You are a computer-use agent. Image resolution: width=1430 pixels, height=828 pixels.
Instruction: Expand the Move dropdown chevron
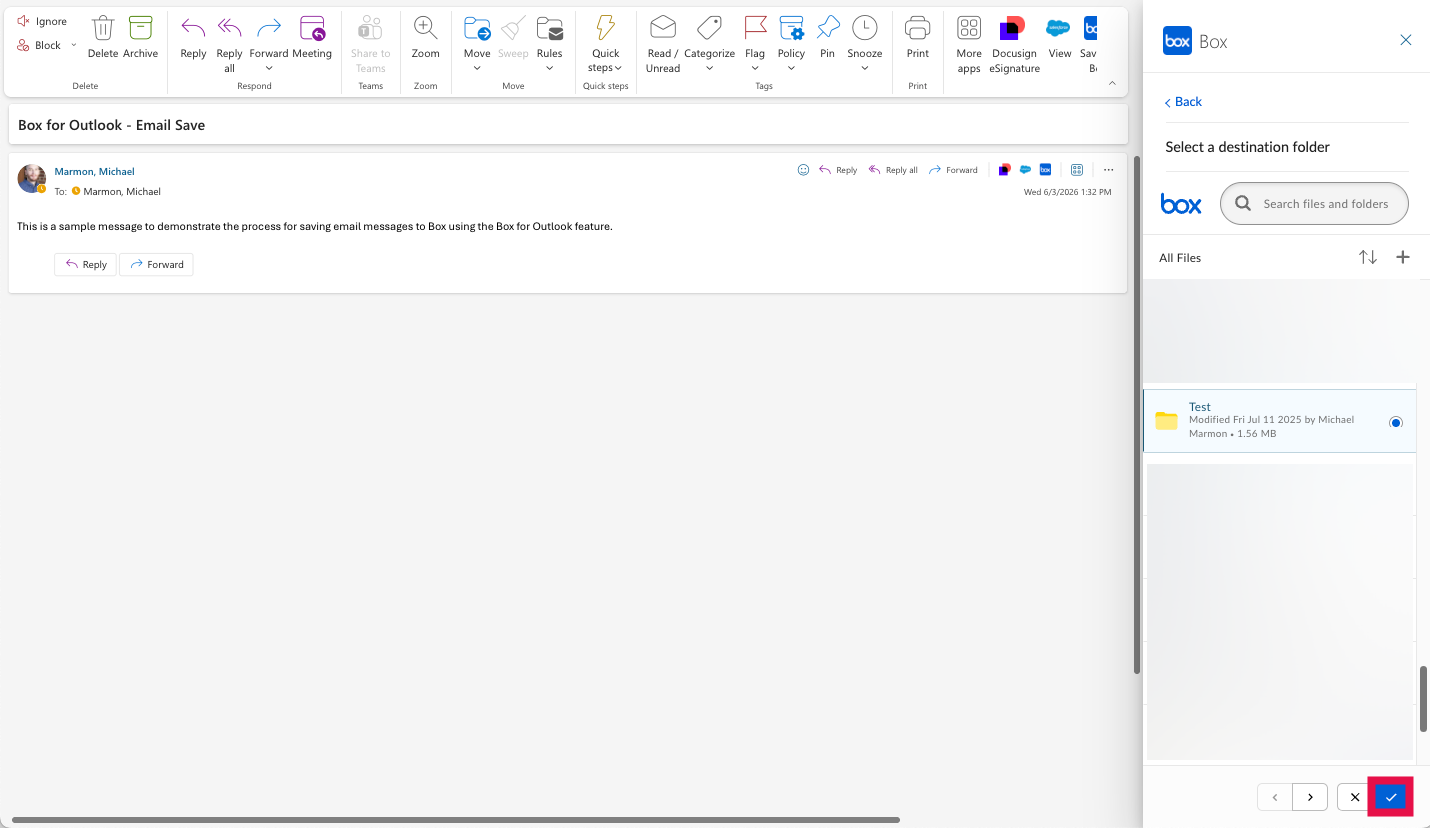[477, 68]
